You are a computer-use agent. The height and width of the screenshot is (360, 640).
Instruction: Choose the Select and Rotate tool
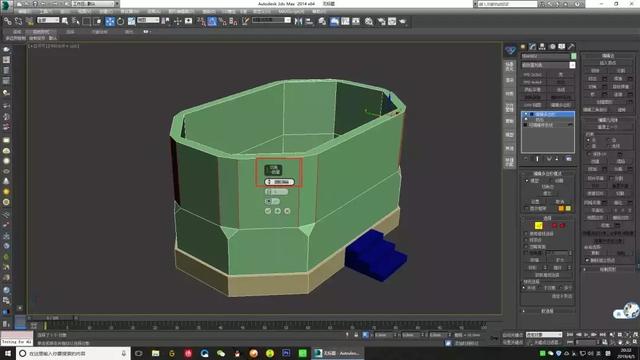[x=120, y=21]
